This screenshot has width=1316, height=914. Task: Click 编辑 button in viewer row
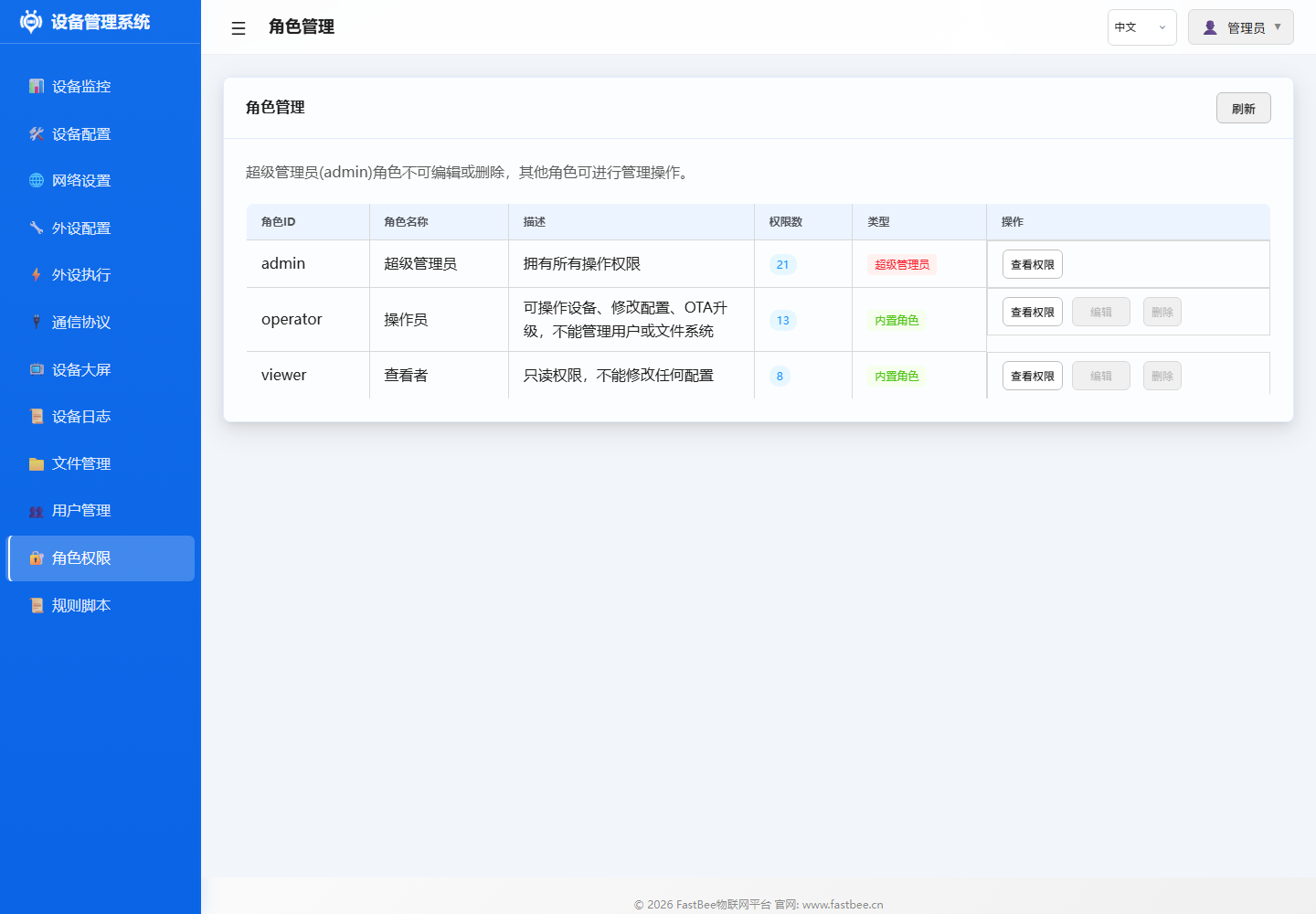coord(1100,376)
